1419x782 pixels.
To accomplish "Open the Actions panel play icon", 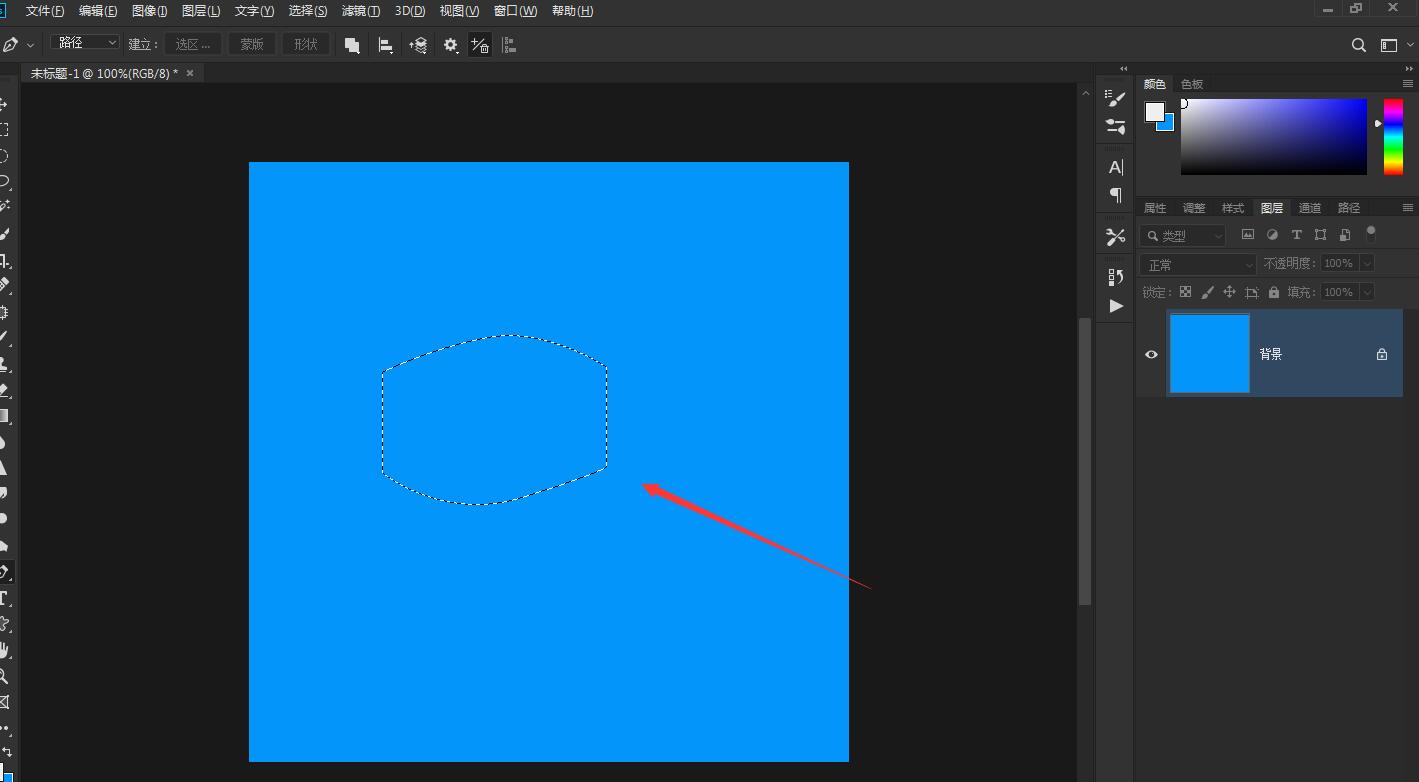I will pos(1116,306).
